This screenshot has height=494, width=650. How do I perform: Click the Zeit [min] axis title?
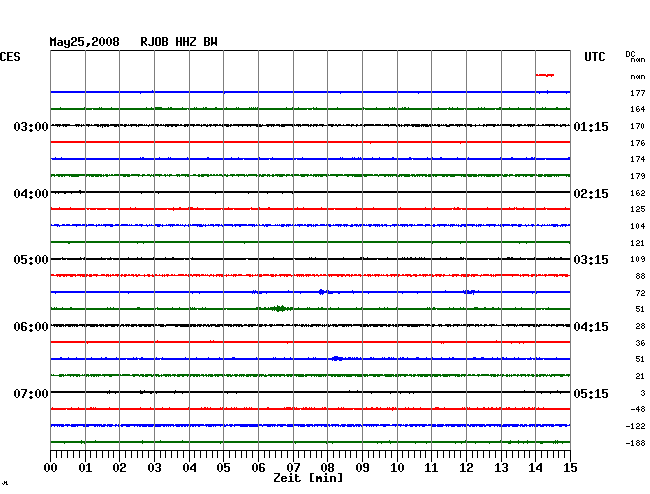pyautogui.click(x=308, y=478)
